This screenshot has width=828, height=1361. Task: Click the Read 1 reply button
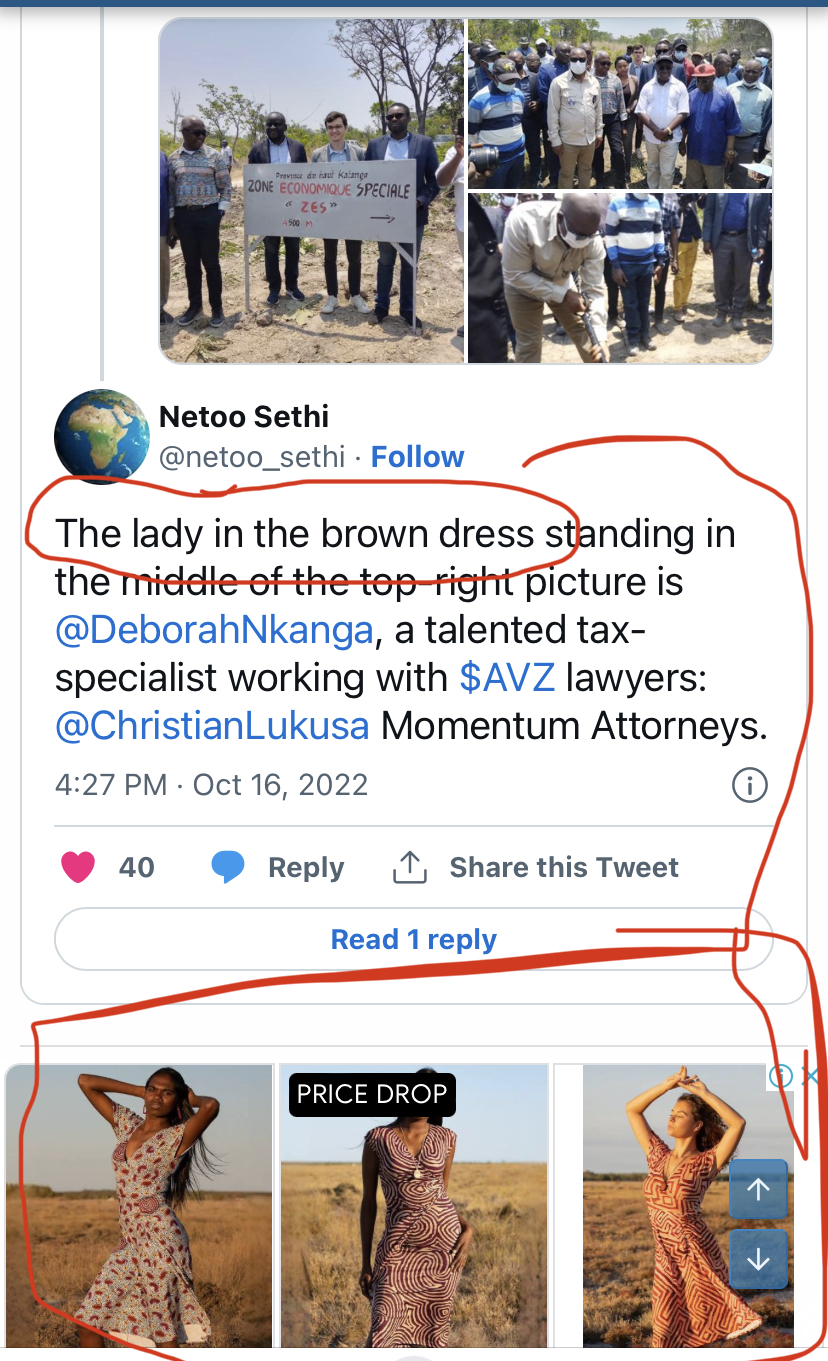tap(413, 940)
